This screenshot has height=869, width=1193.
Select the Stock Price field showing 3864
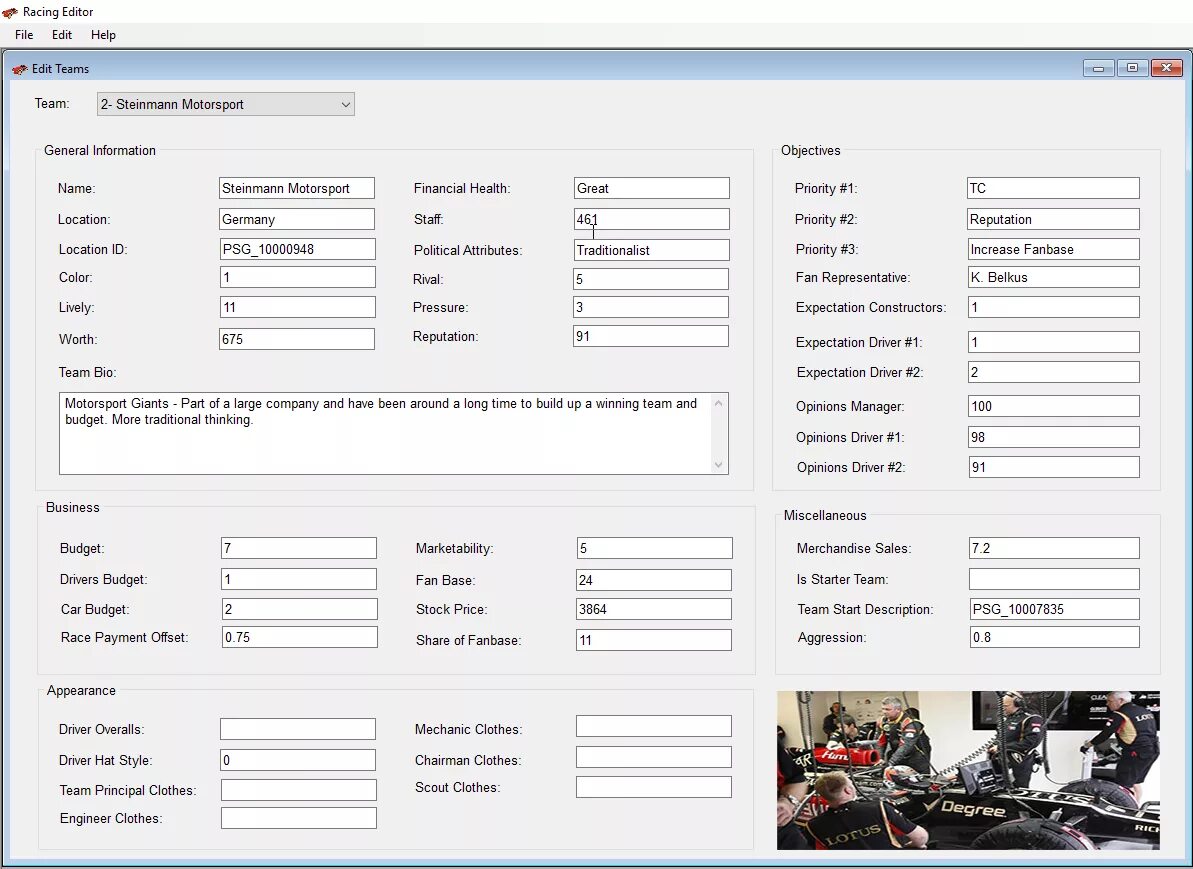point(653,608)
